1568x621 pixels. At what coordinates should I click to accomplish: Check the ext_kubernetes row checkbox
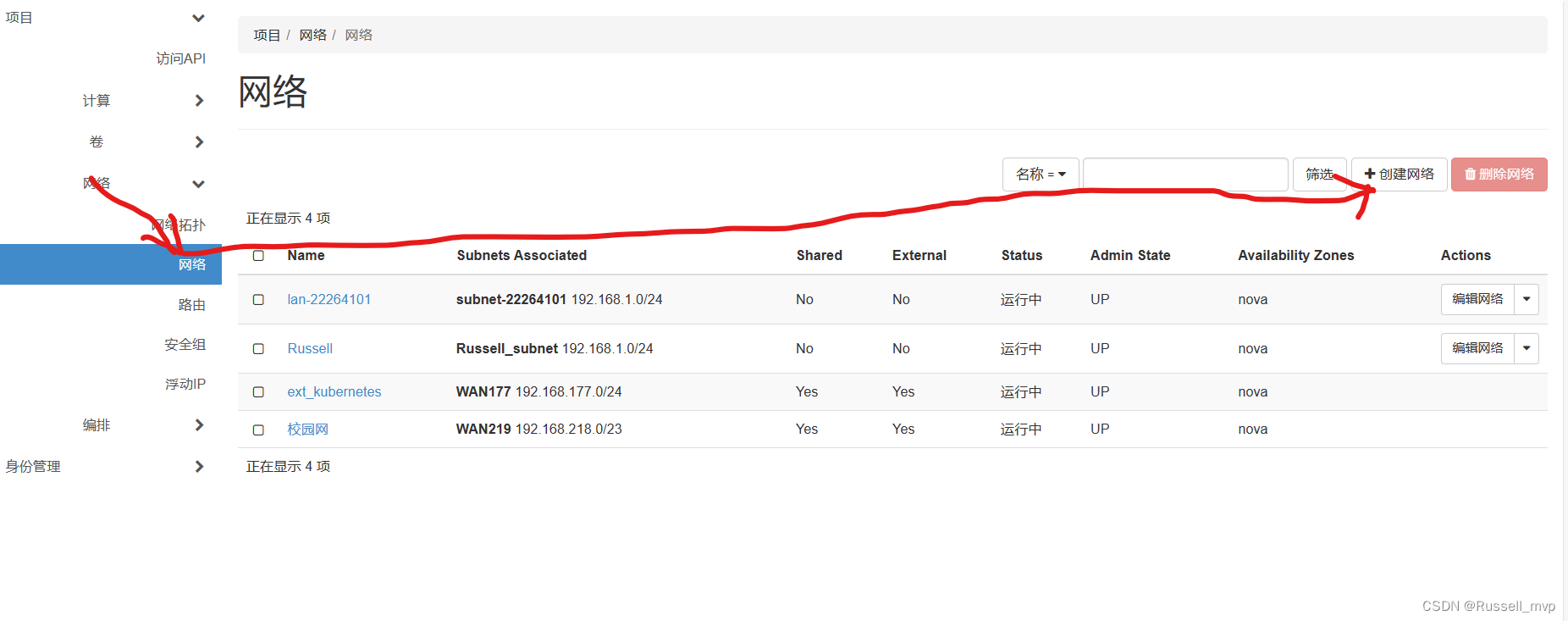258,392
